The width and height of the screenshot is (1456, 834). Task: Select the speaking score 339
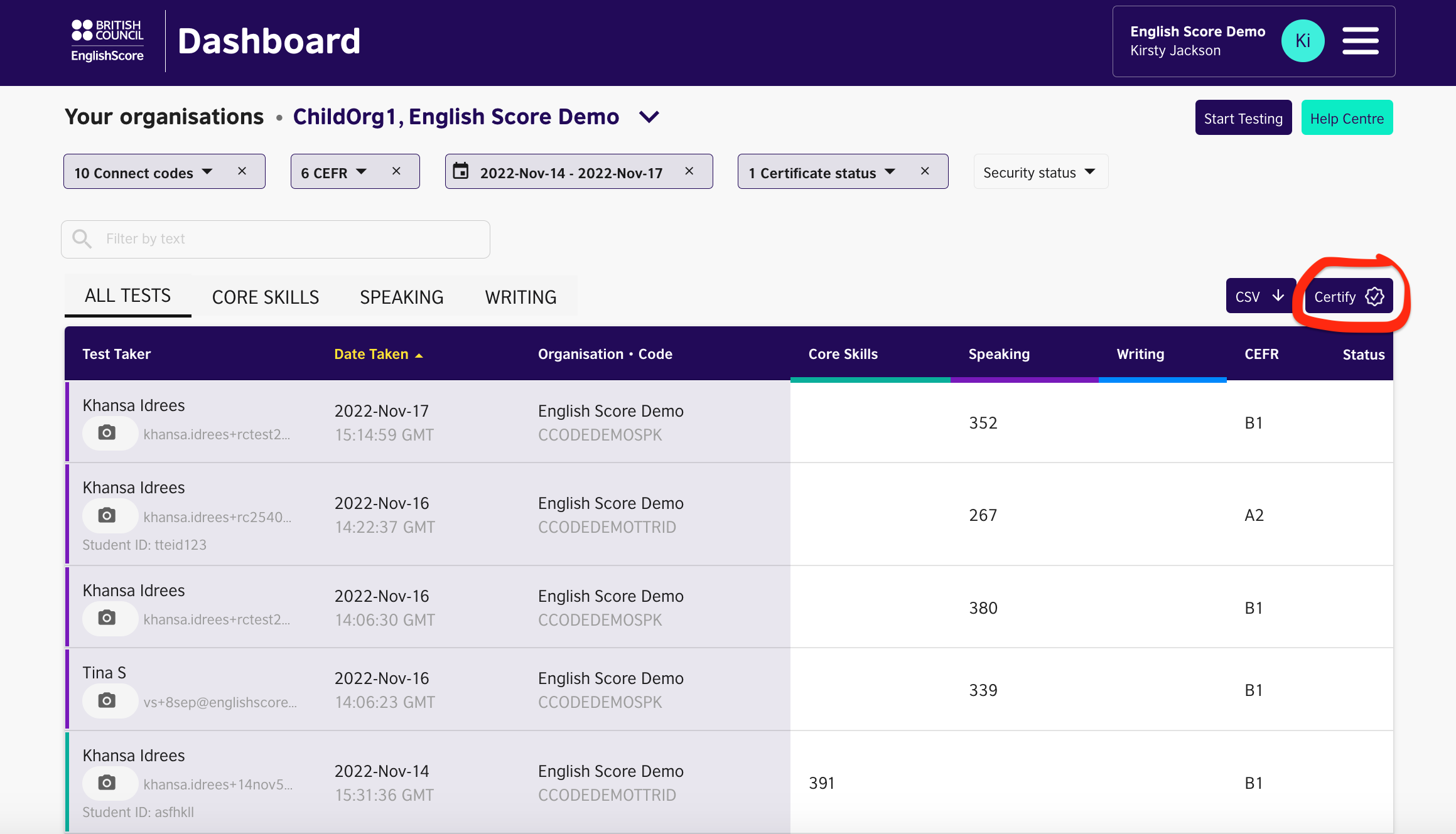tap(983, 690)
